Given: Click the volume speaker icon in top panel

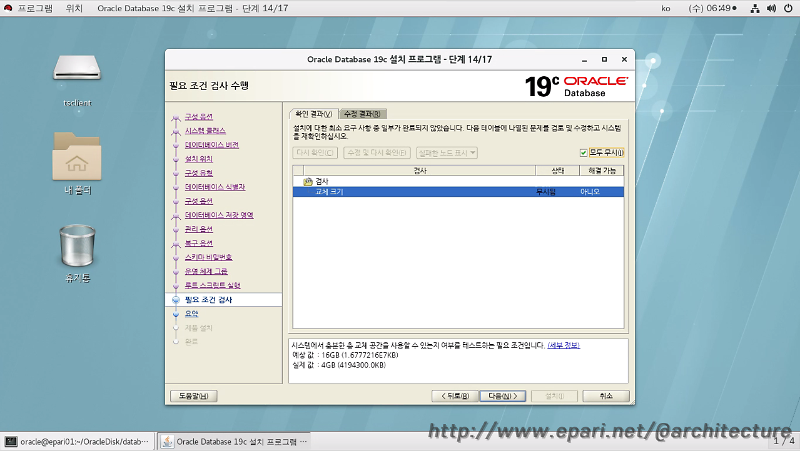Looking at the screenshot, I should 771,8.
